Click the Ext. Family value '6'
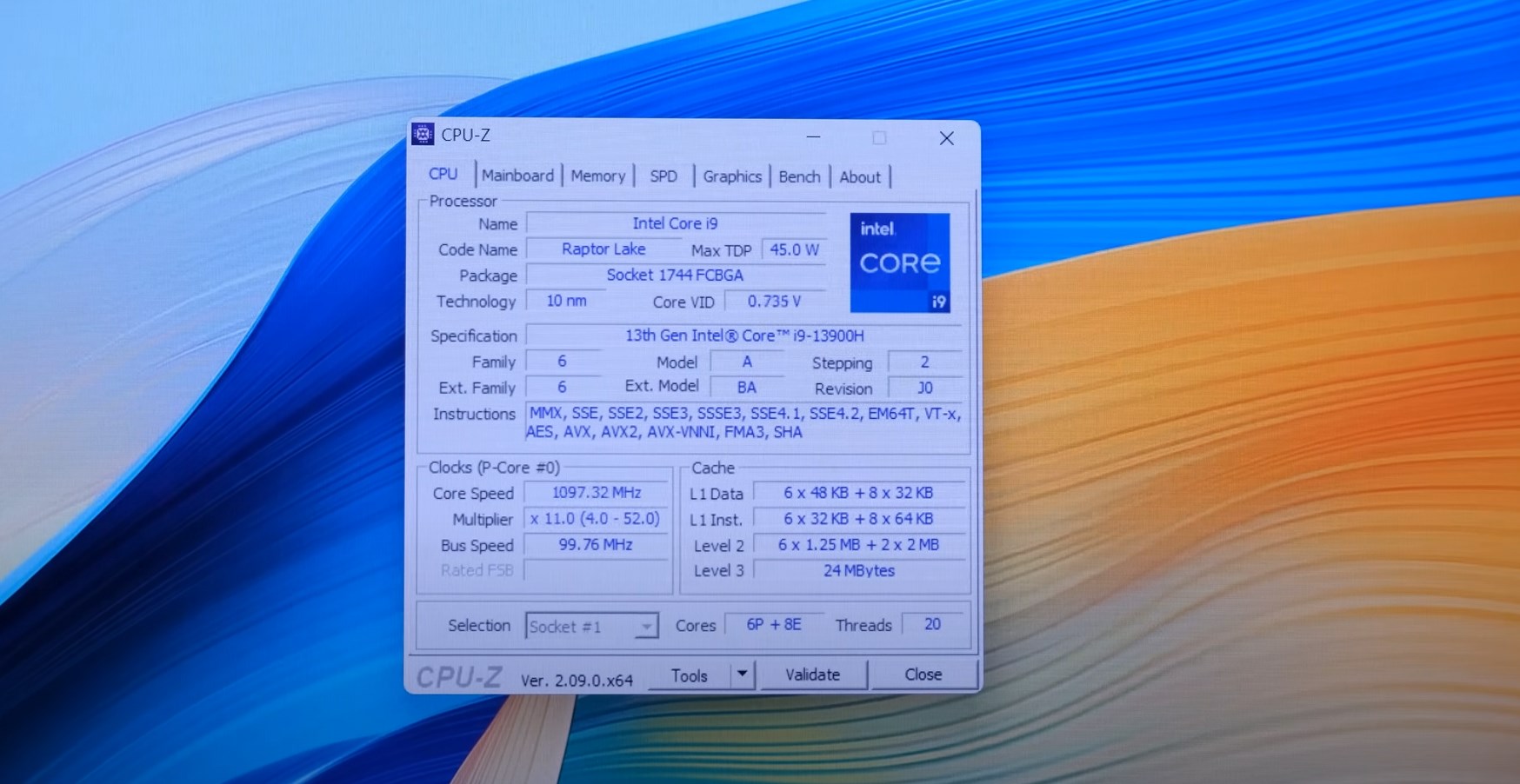The image size is (1520, 784). tap(562, 387)
